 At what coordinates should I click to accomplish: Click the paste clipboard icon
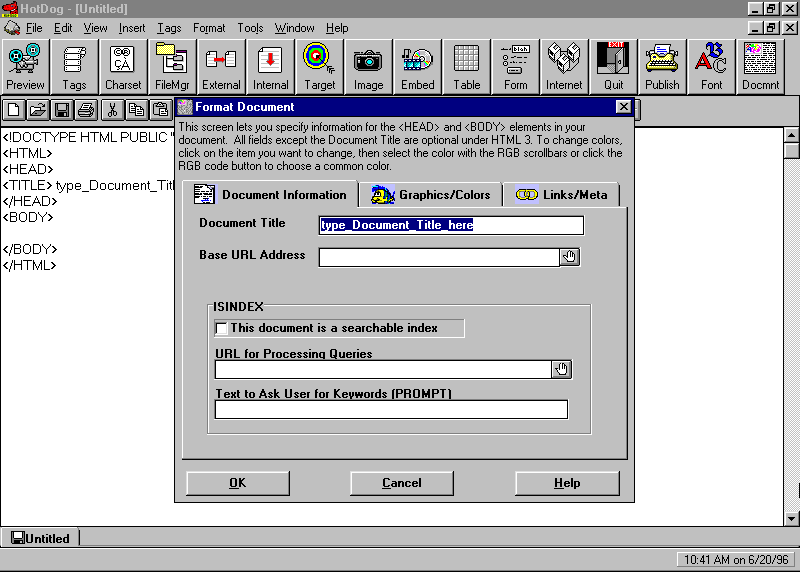pyautogui.click(x=160, y=110)
